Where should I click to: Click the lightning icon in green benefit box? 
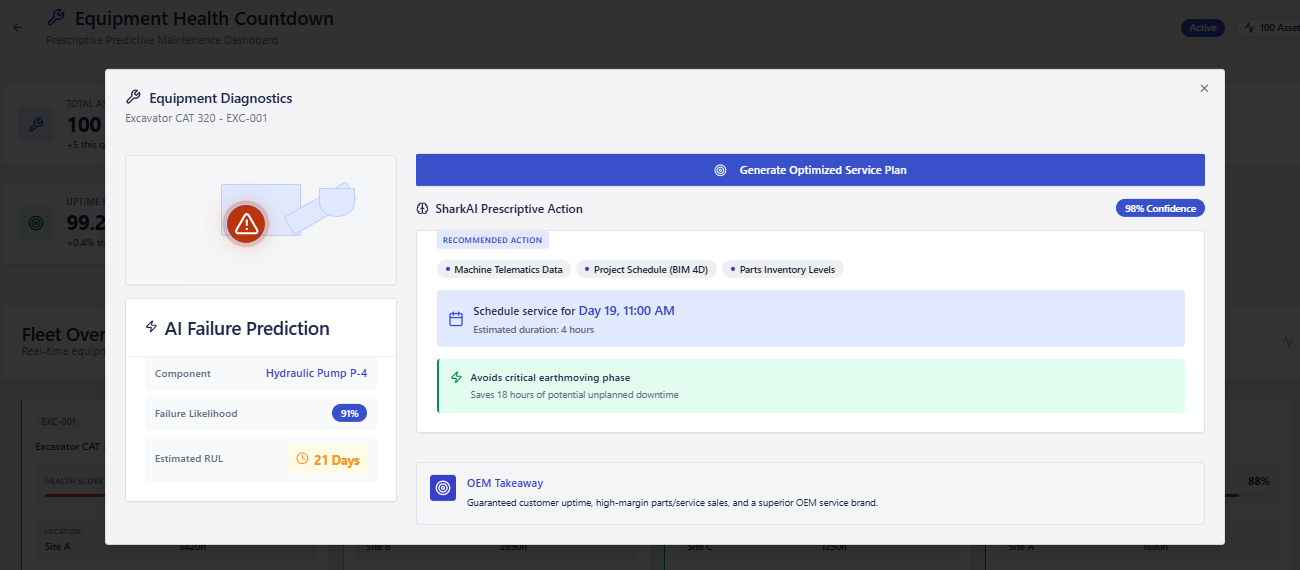click(457, 377)
